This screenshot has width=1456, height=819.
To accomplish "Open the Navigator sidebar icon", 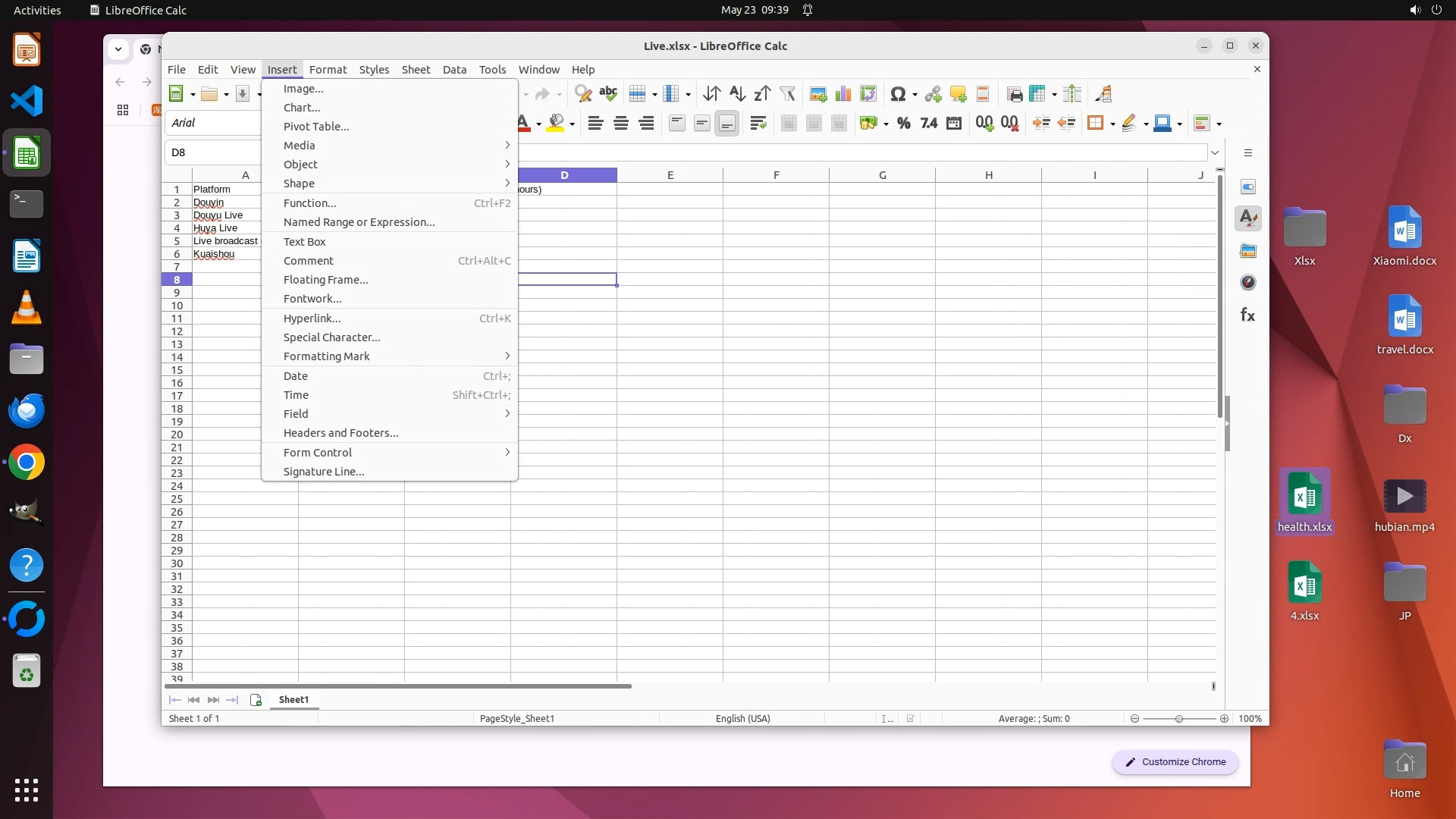I will [x=1247, y=283].
